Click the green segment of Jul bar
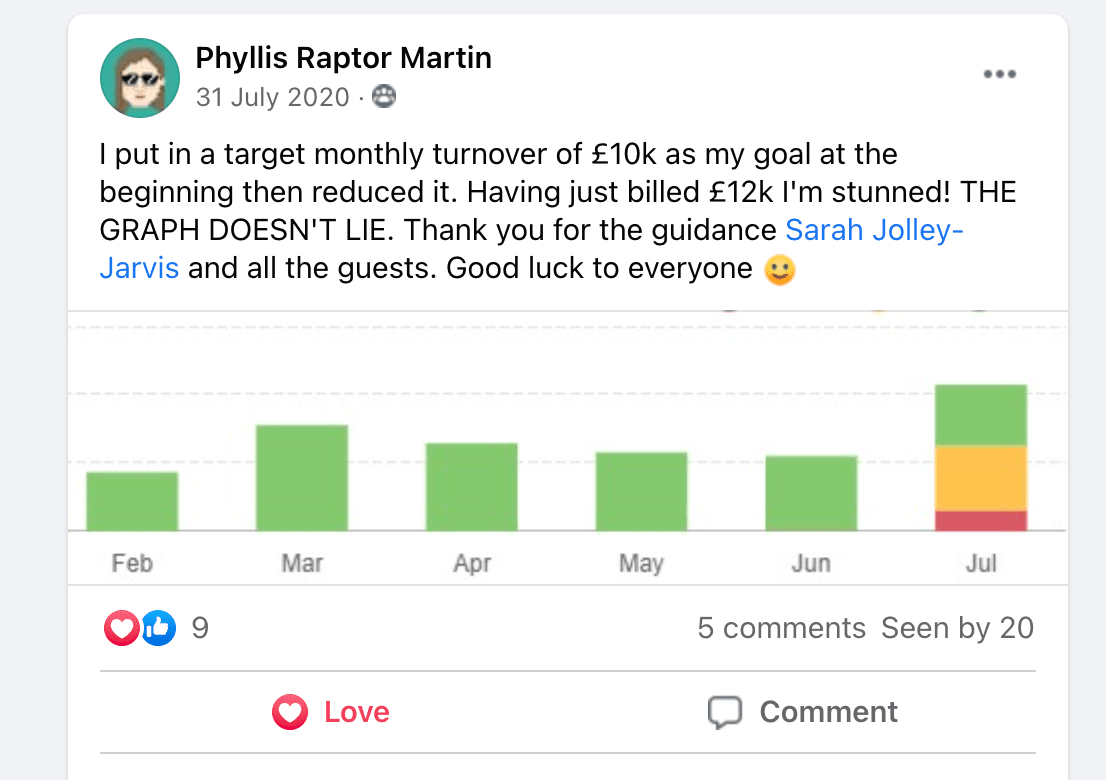Viewport: 1106px width, 780px height. (x=980, y=415)
